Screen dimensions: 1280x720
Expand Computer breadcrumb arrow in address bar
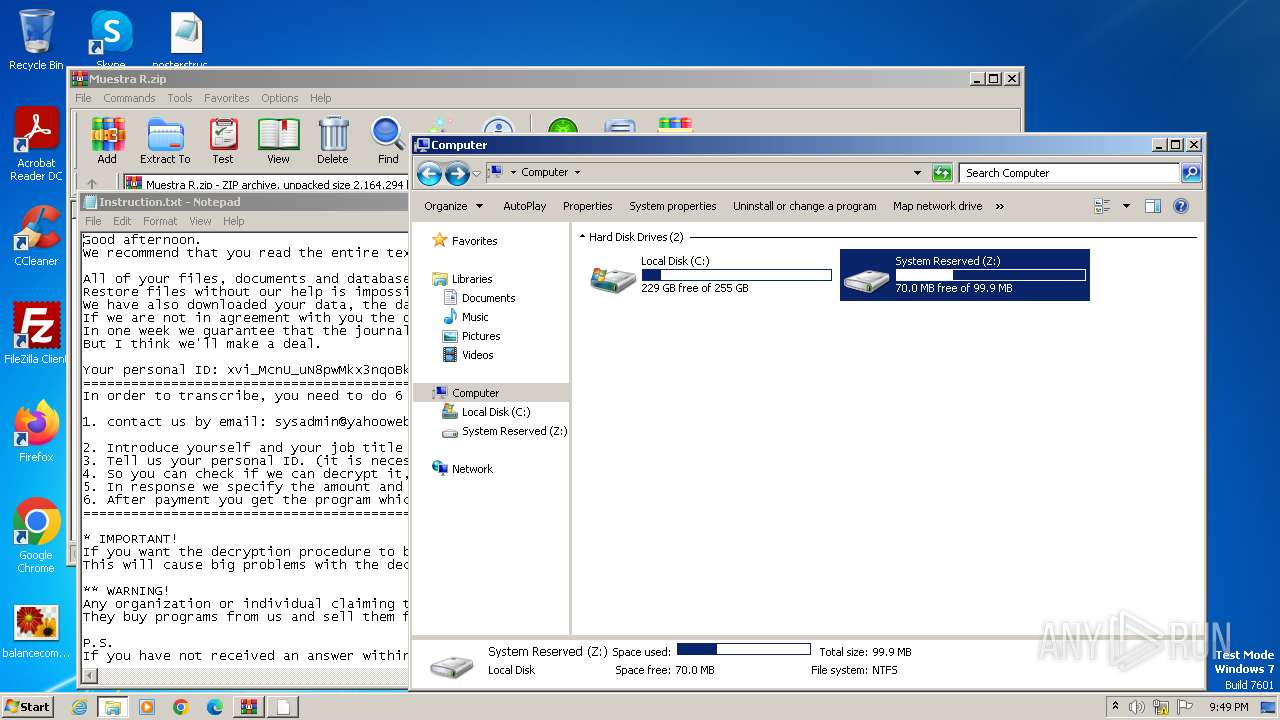click(577, 172)
